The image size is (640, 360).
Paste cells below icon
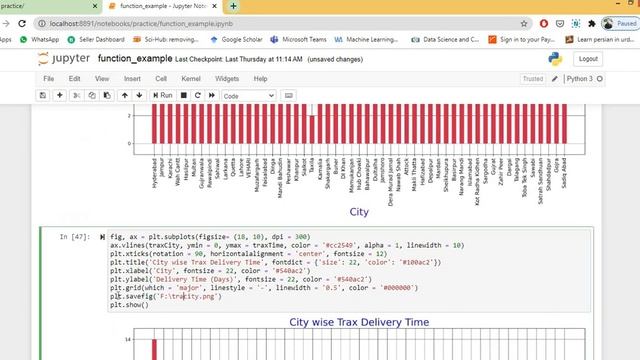107,96
